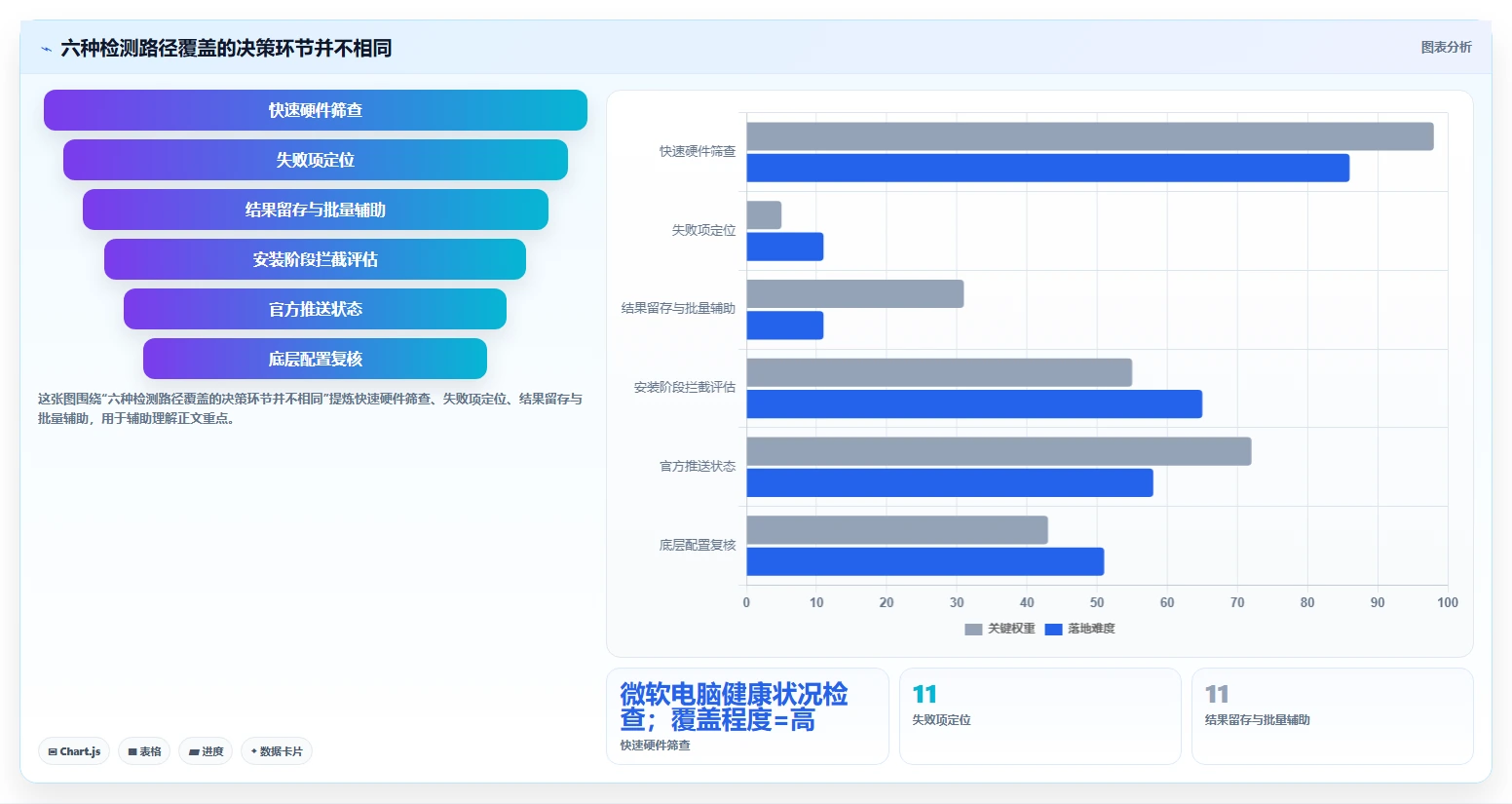Click the lightning icon beside the title
Screen dimensions: 1512x804
click(x=46, y=49)
